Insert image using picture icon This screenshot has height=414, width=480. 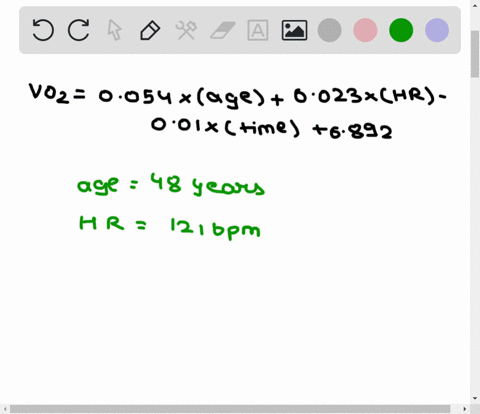(x=294, y=30)
